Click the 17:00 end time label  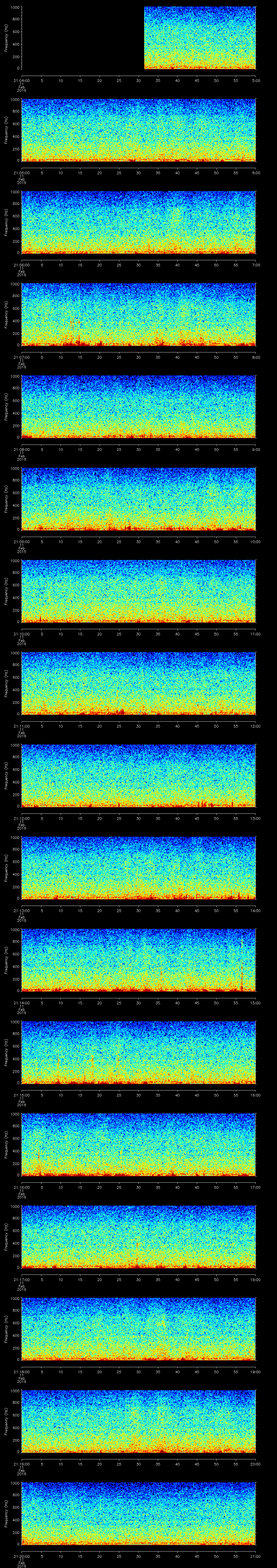tap(256, 1187)
